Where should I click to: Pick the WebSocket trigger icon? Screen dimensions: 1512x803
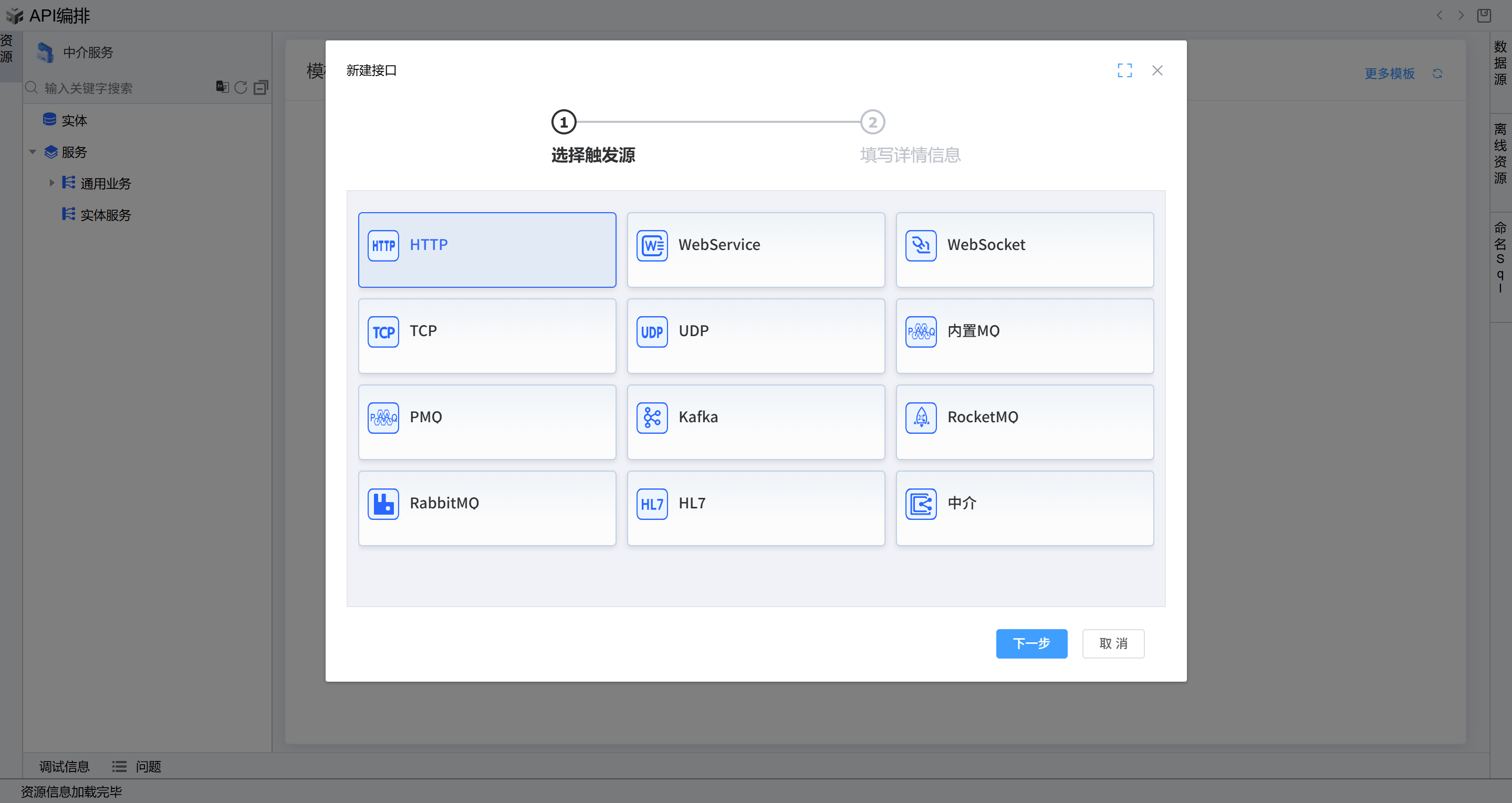pos(920,245)
